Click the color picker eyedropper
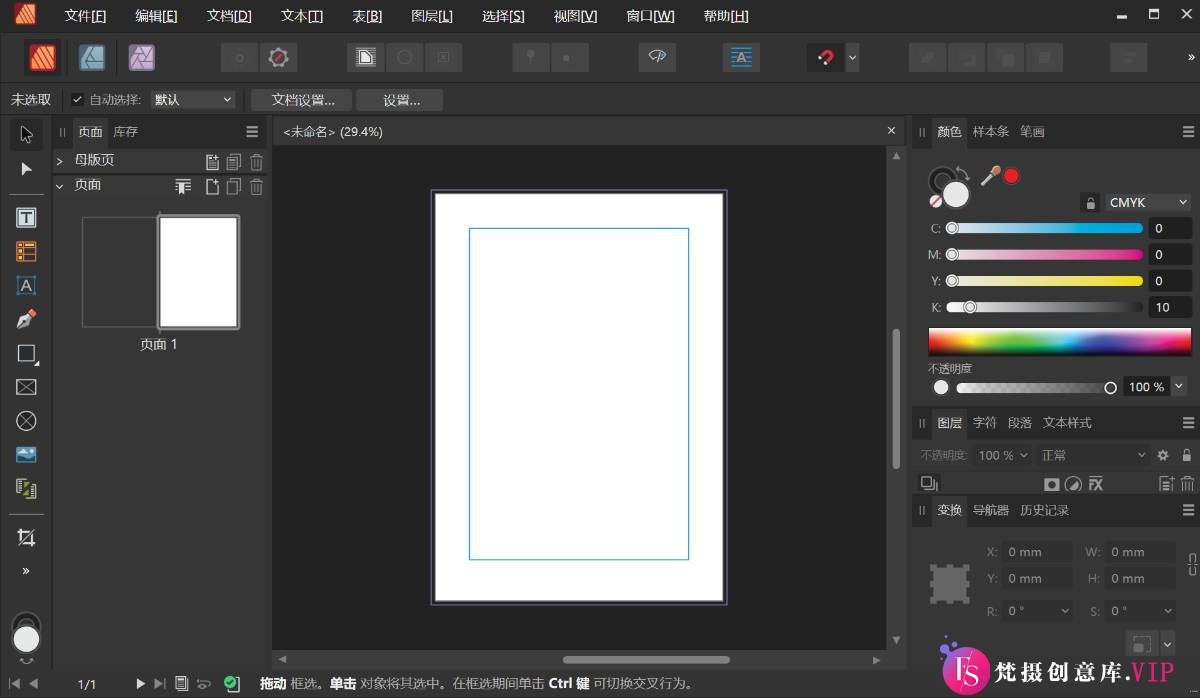 (x=989, y=176)
